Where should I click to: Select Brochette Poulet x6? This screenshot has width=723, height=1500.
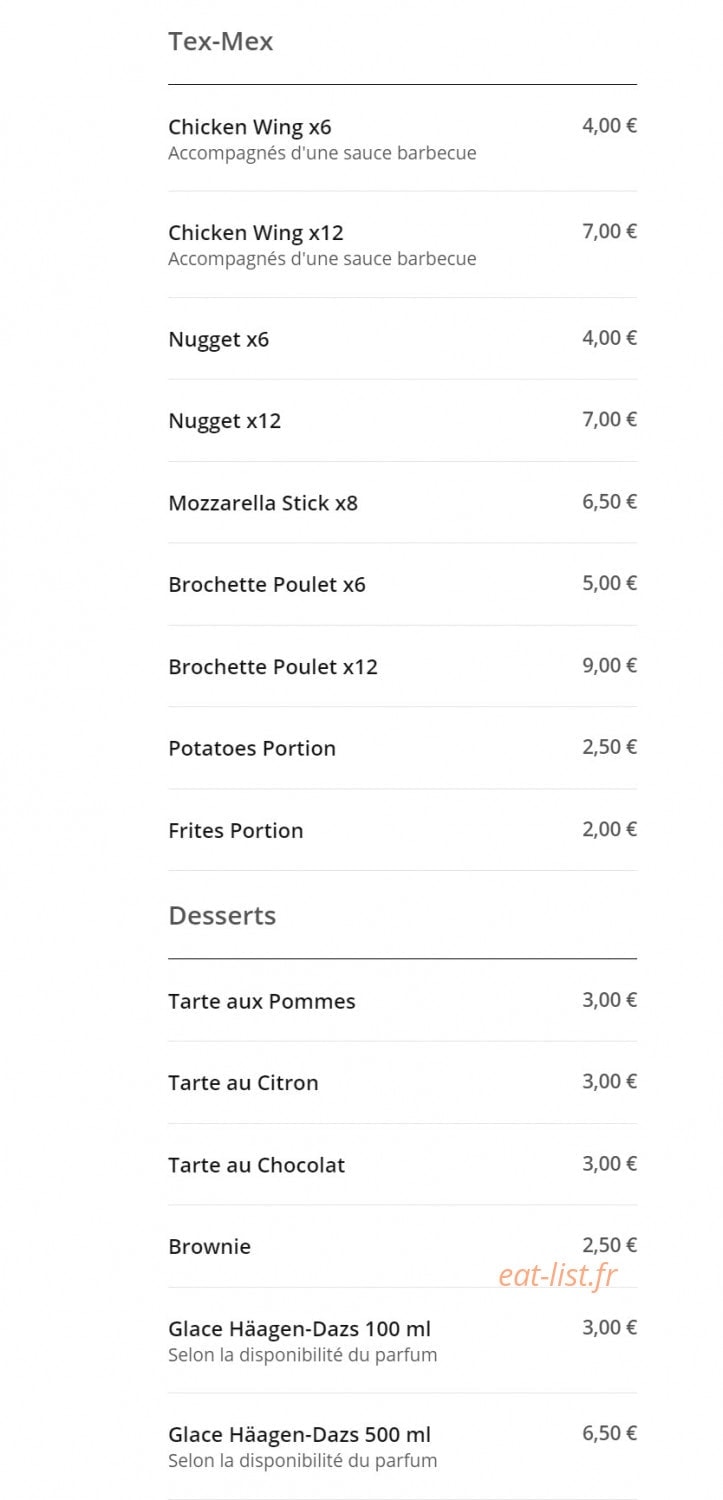point(402,585)
